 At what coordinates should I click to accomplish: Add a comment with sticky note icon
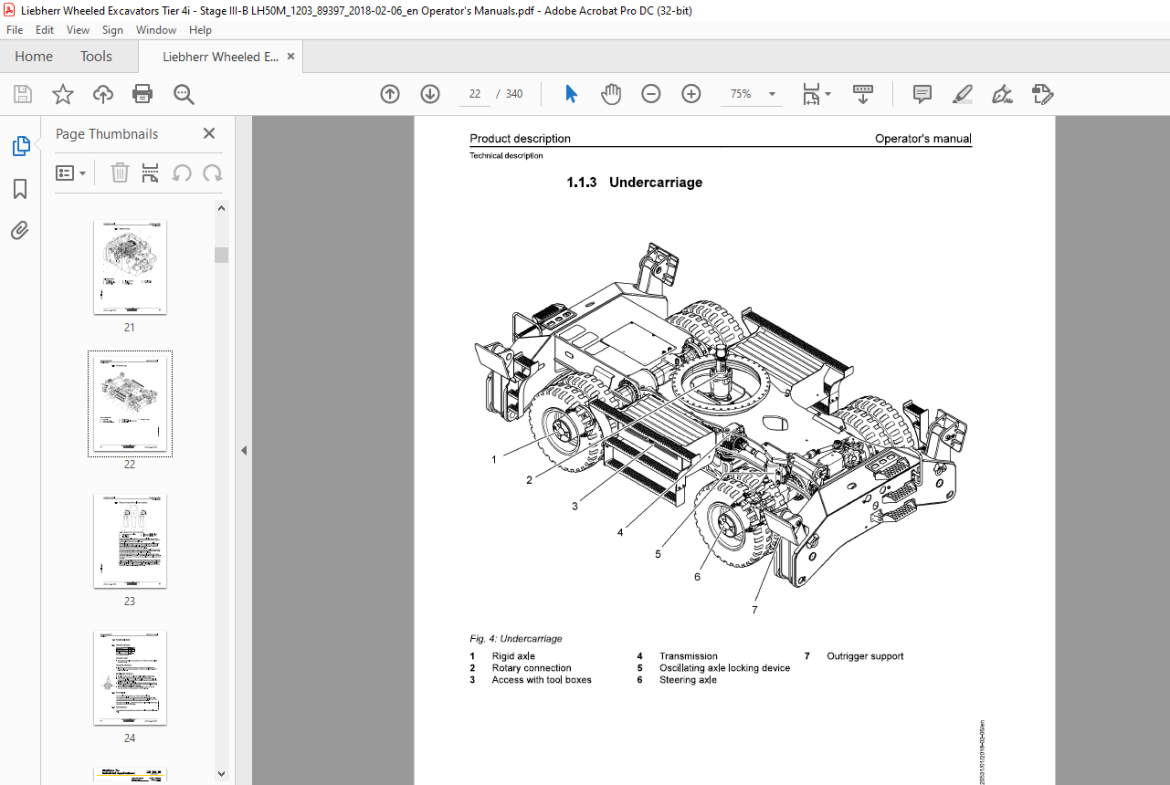click(x=922, y=94)
